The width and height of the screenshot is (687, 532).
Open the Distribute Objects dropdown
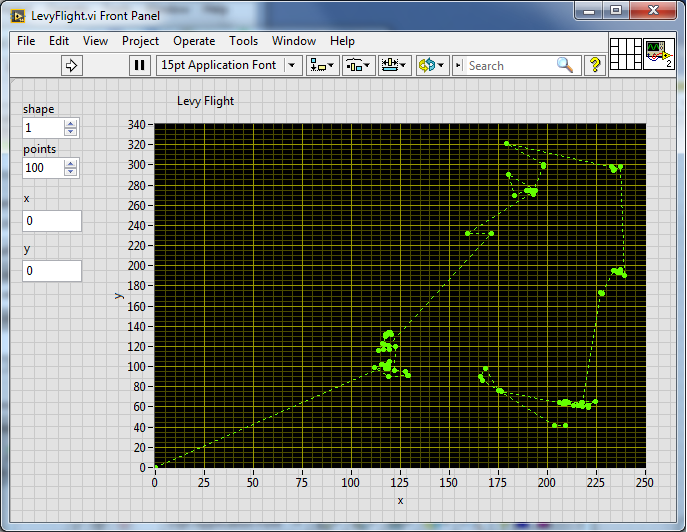(x=358, y=66)
